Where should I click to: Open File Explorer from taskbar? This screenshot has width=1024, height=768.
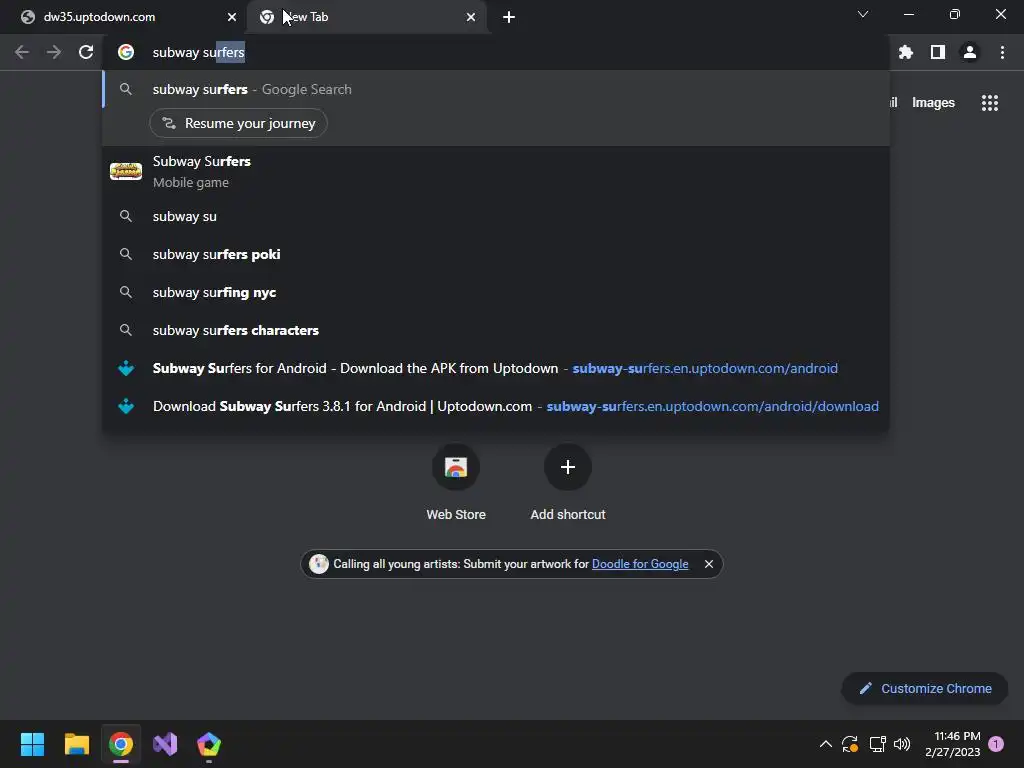point(76,744)
